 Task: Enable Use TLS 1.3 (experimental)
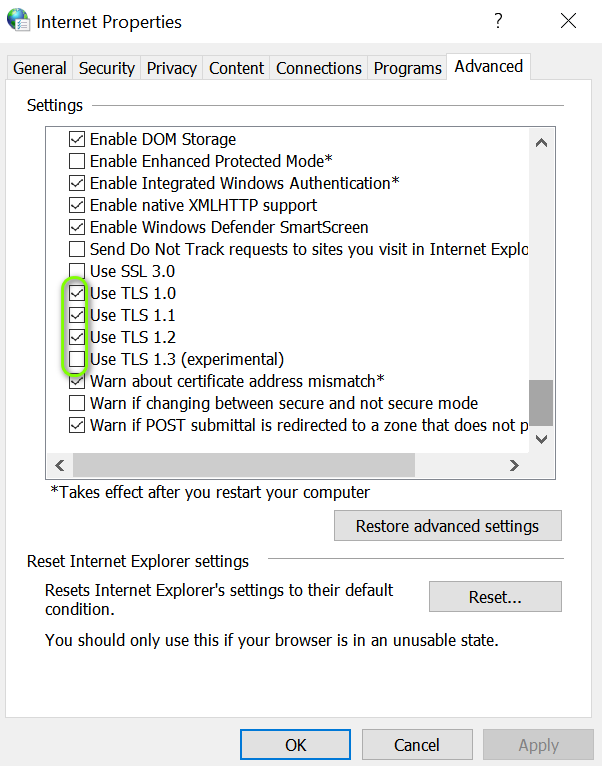(x=77, y=359)
